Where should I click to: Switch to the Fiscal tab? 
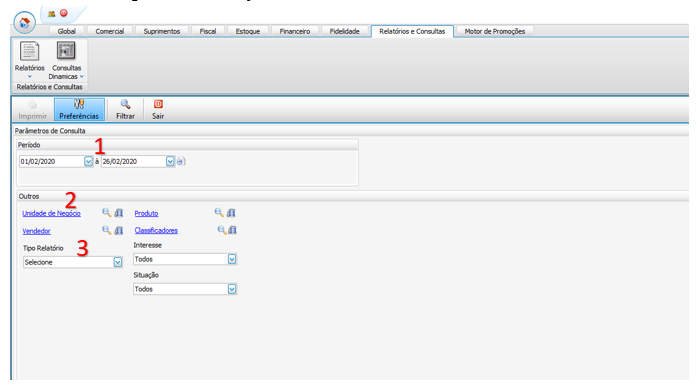click(208, 31)
